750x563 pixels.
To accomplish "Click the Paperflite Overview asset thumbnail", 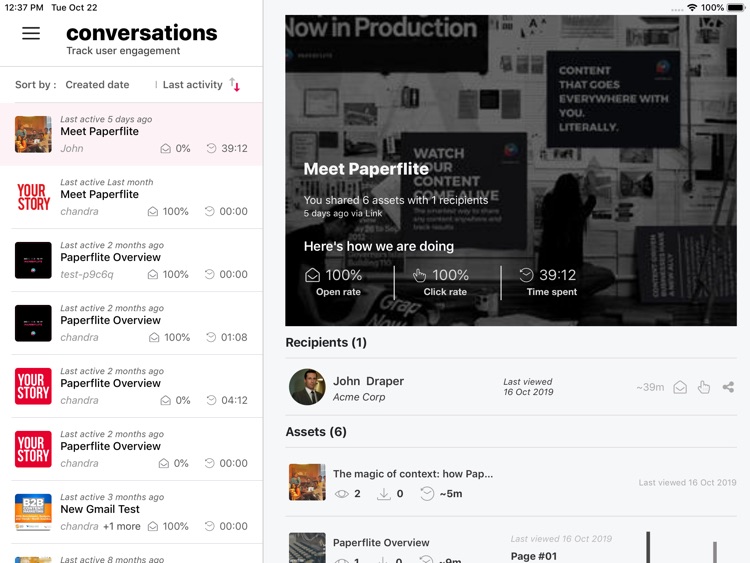I will pyautogui.click(x=308, y=548).
